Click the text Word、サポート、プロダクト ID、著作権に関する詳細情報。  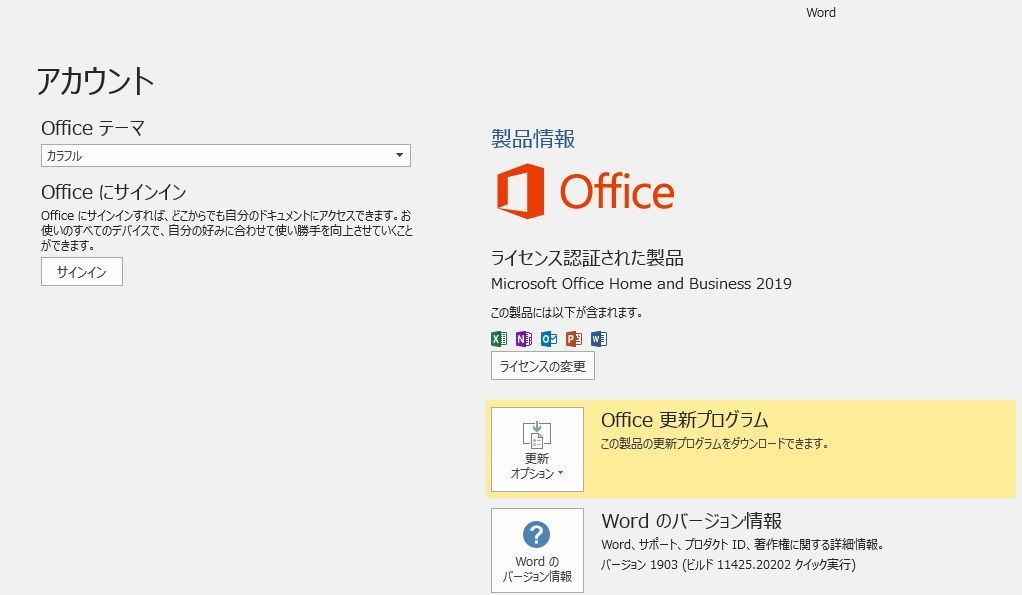(x=742, y=545)
